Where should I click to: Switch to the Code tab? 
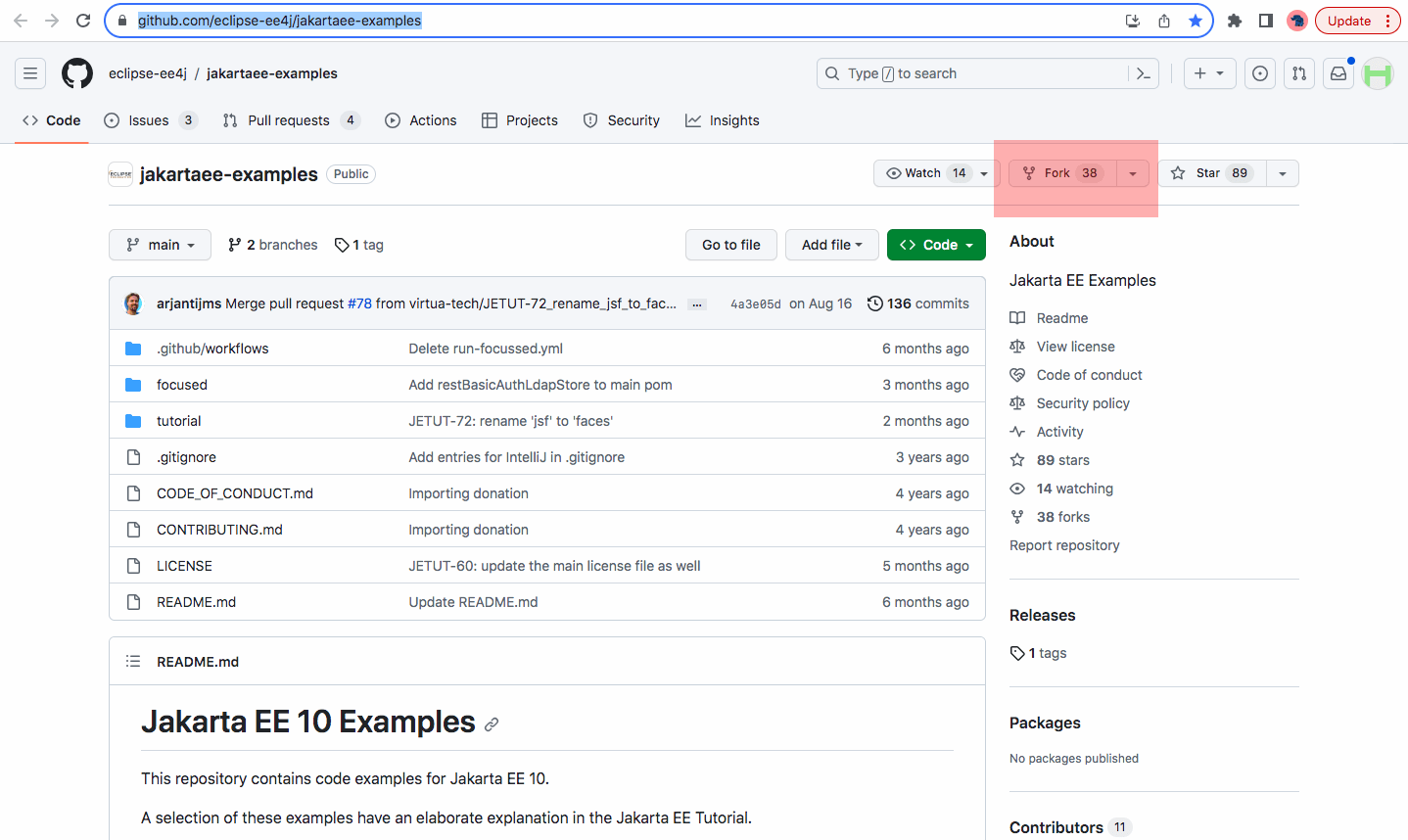point(51,120)
